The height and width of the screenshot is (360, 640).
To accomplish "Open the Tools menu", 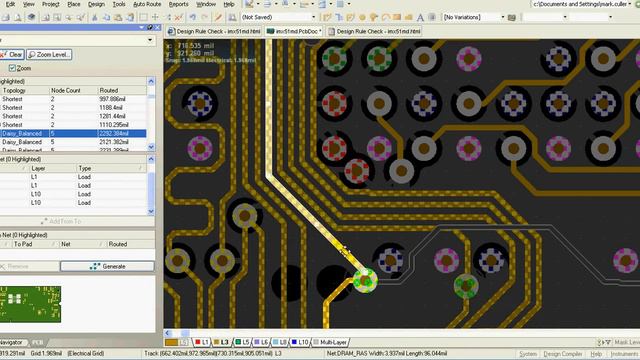I will [x=119, y=4].
